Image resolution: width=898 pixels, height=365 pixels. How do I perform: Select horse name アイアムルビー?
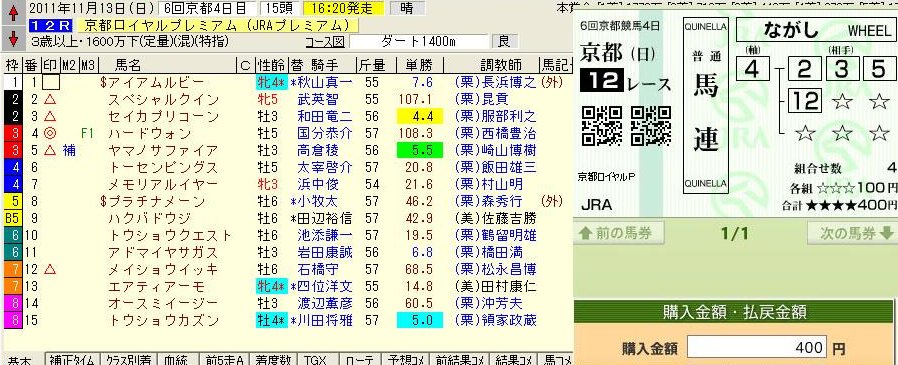156,83
